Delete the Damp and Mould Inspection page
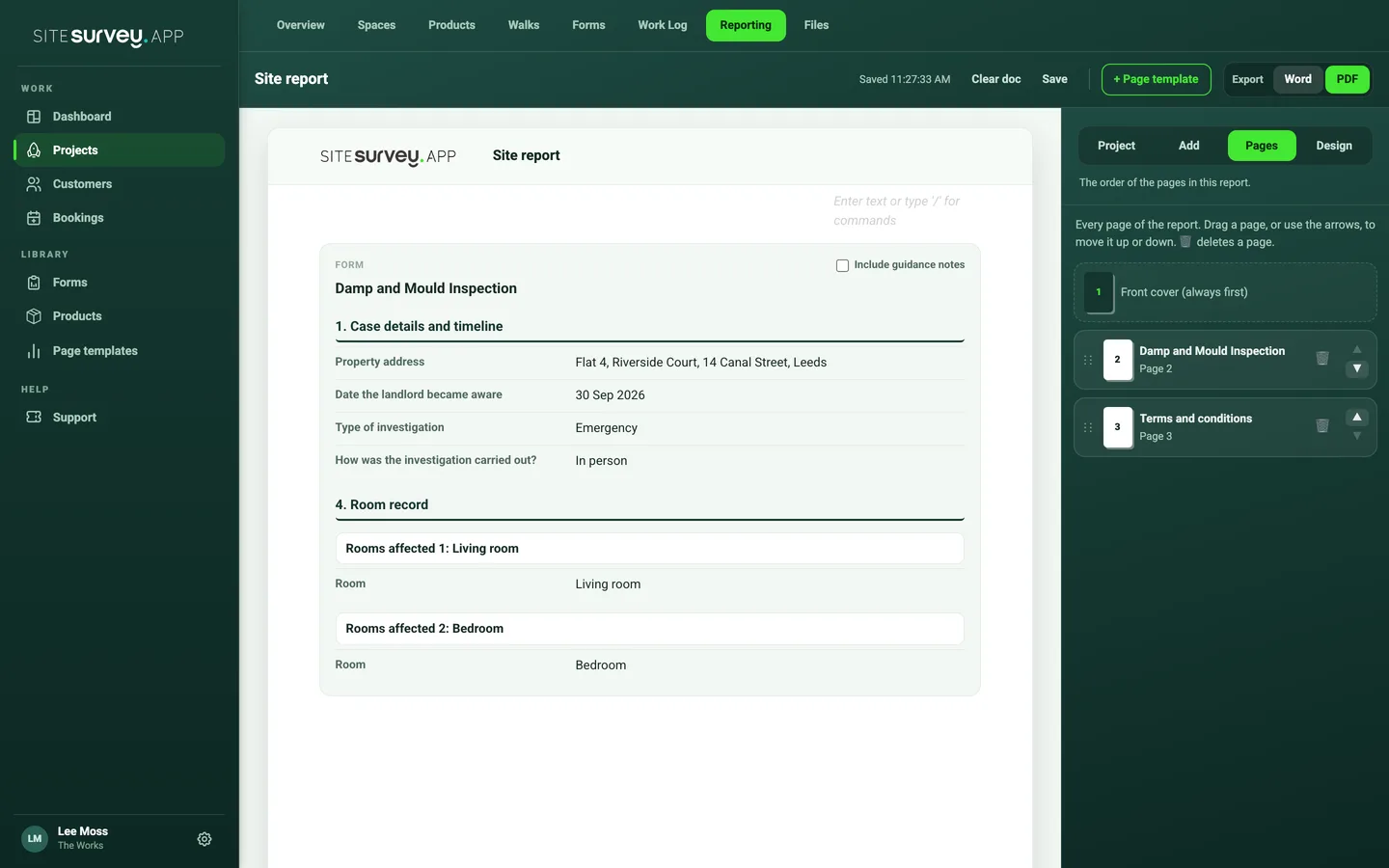 point(1322,359)
